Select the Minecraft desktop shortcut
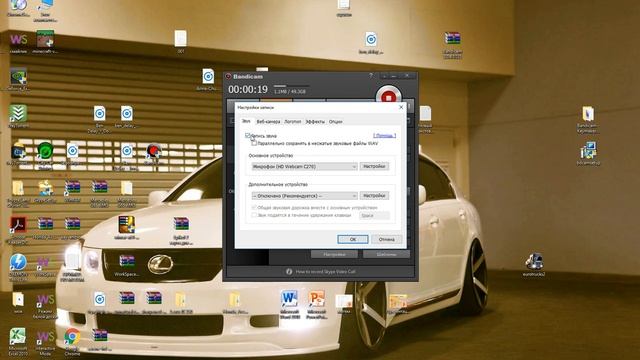Viewport: 640px width, 360px height. click(x=45, y=42)
